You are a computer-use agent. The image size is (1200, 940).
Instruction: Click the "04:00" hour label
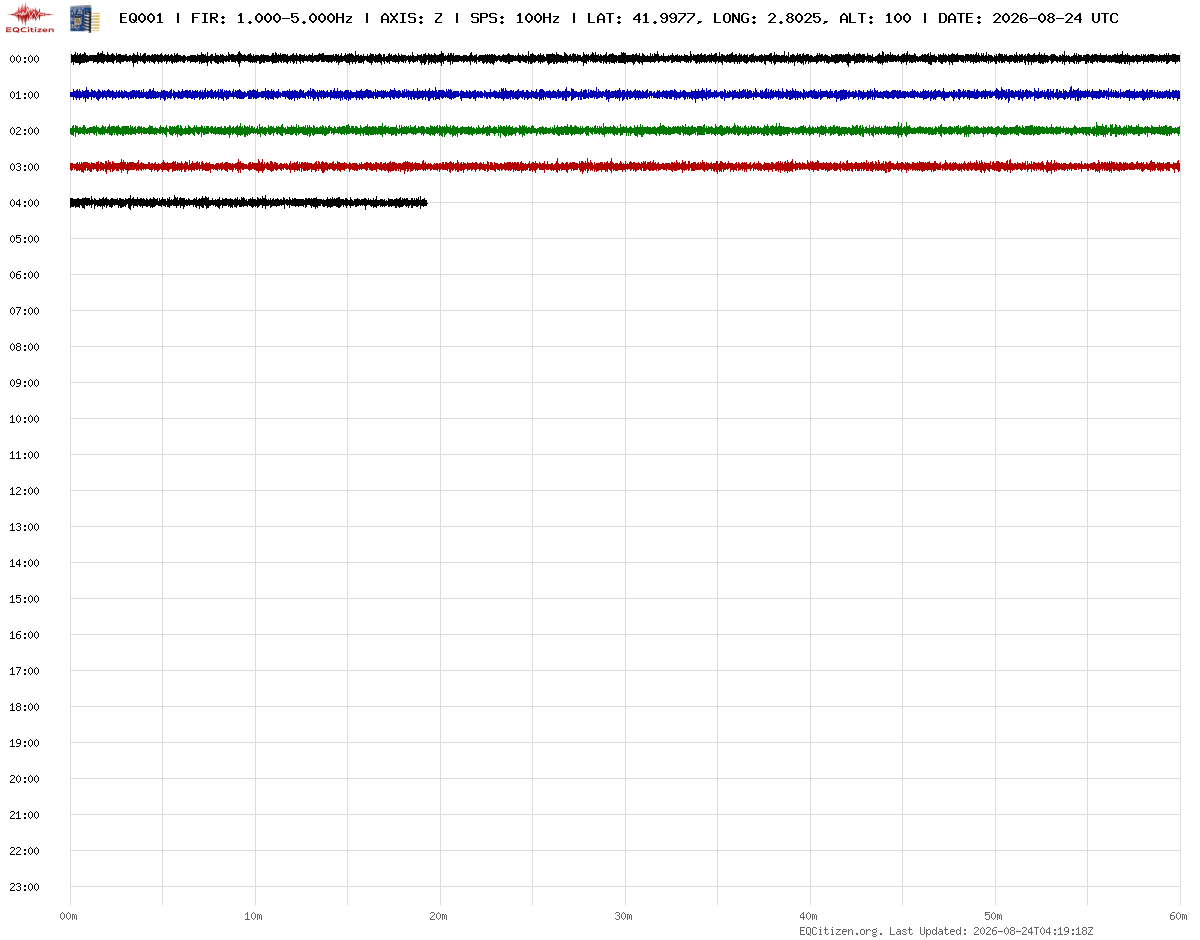pyautogui.click(x=24, y=203)
